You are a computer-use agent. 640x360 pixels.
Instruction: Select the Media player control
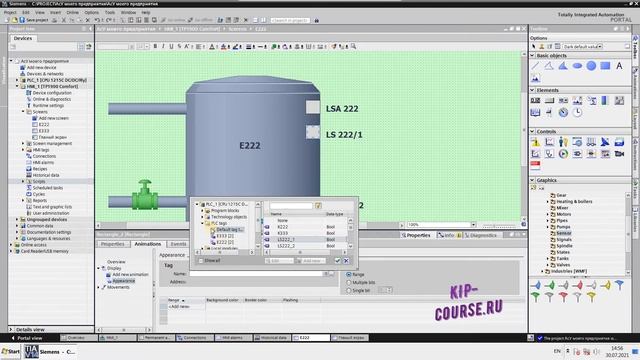pyautogui.click(x=563, y=154)
